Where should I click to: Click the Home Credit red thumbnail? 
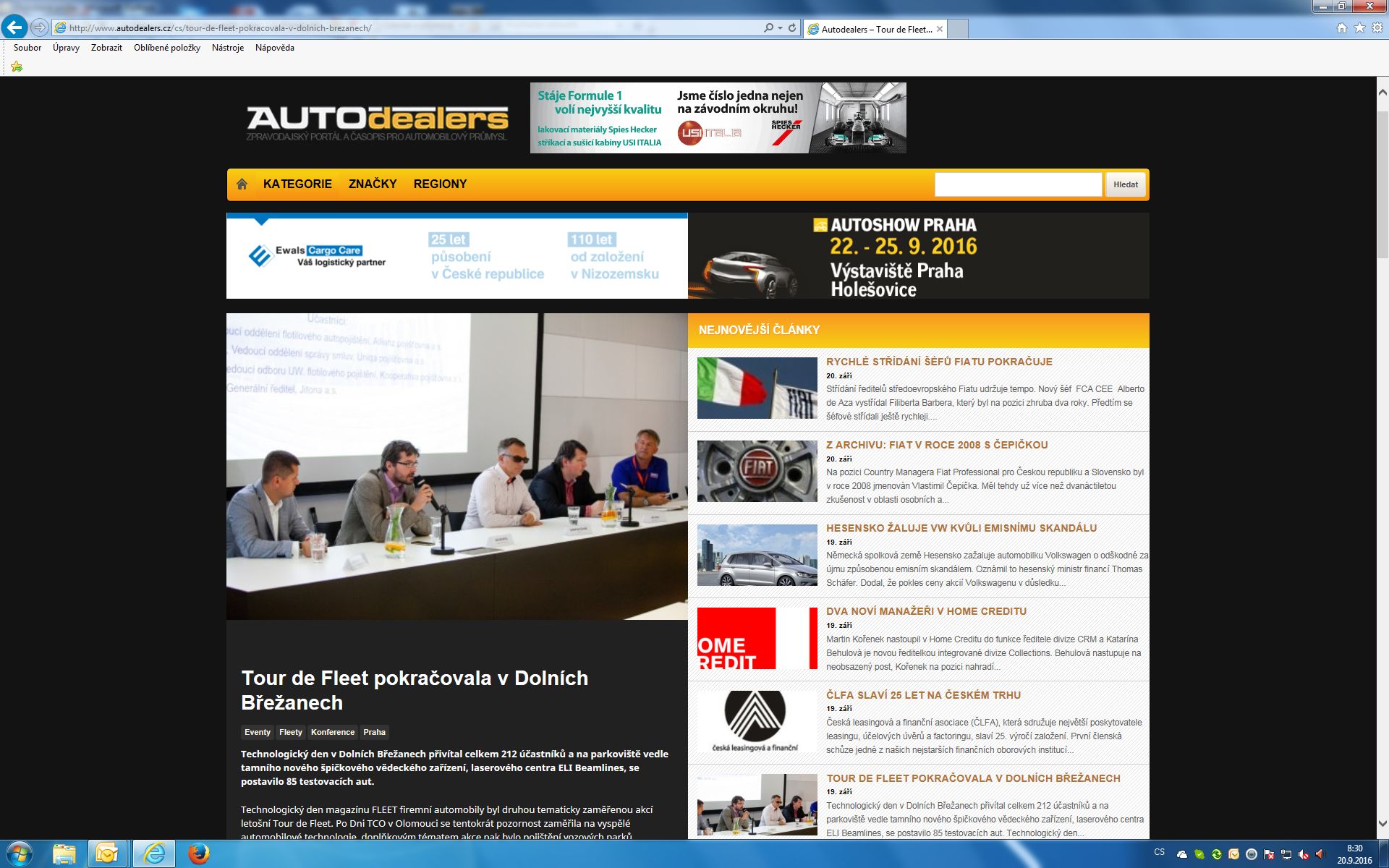(x=757, y=638)
